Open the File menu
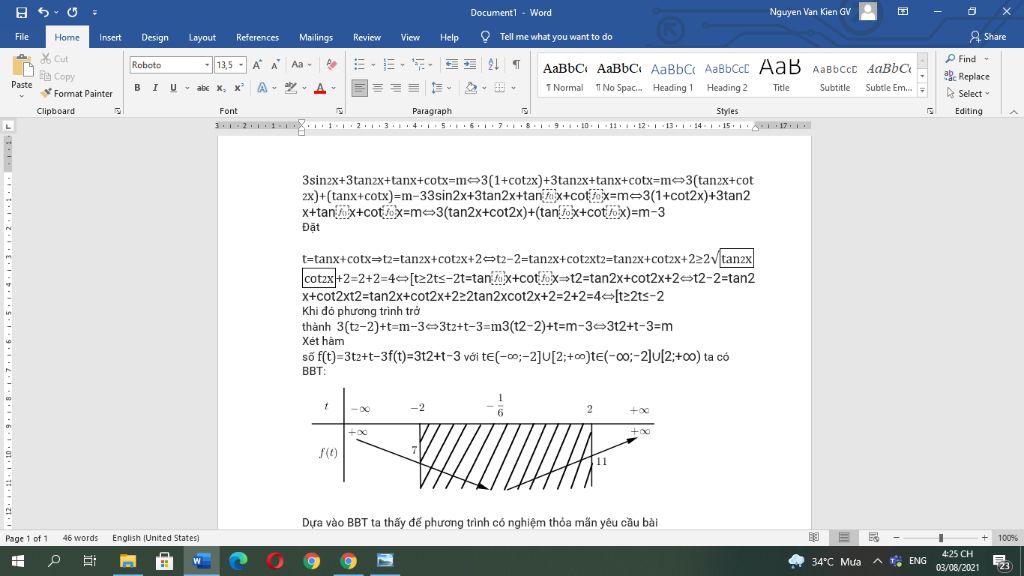The height and width of the screenshot is (576, 1024). [22, 37]
